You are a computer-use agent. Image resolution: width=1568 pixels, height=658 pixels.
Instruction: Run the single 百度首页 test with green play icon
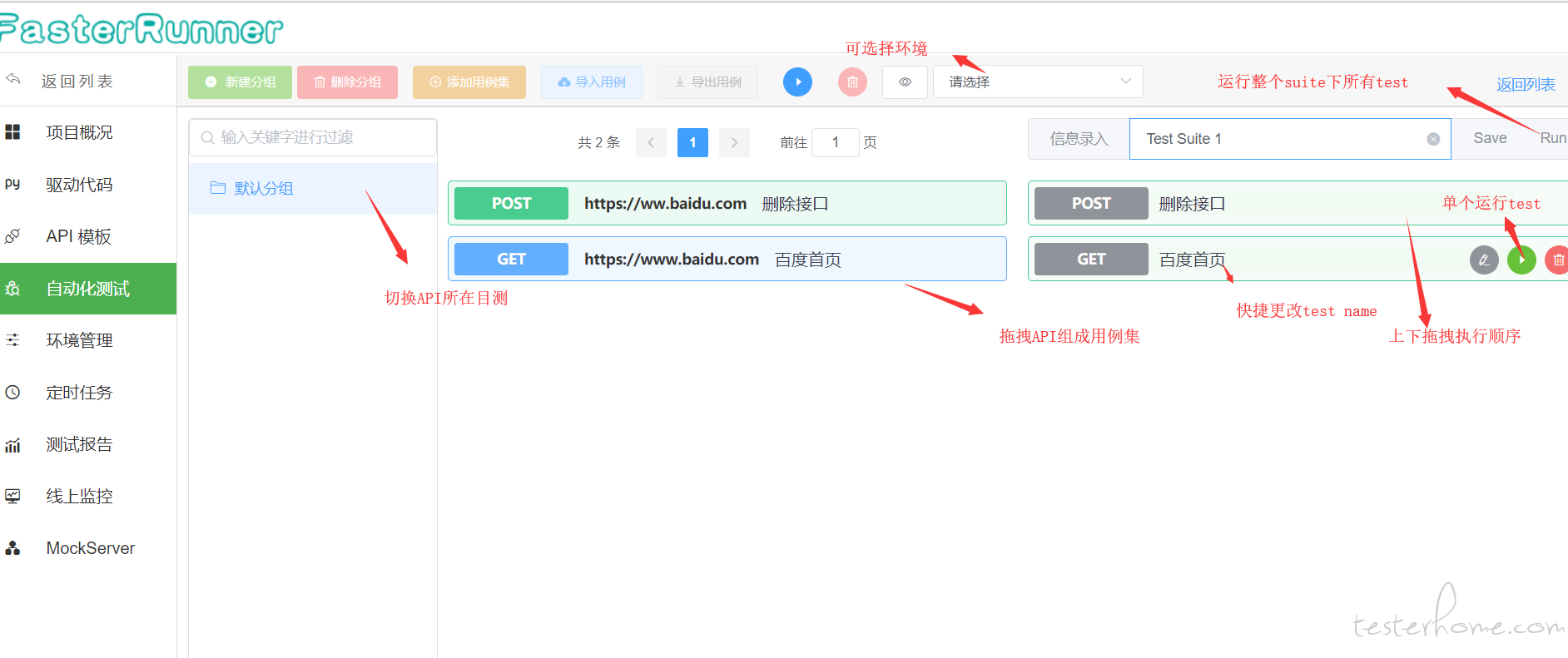coord(1521,260)
